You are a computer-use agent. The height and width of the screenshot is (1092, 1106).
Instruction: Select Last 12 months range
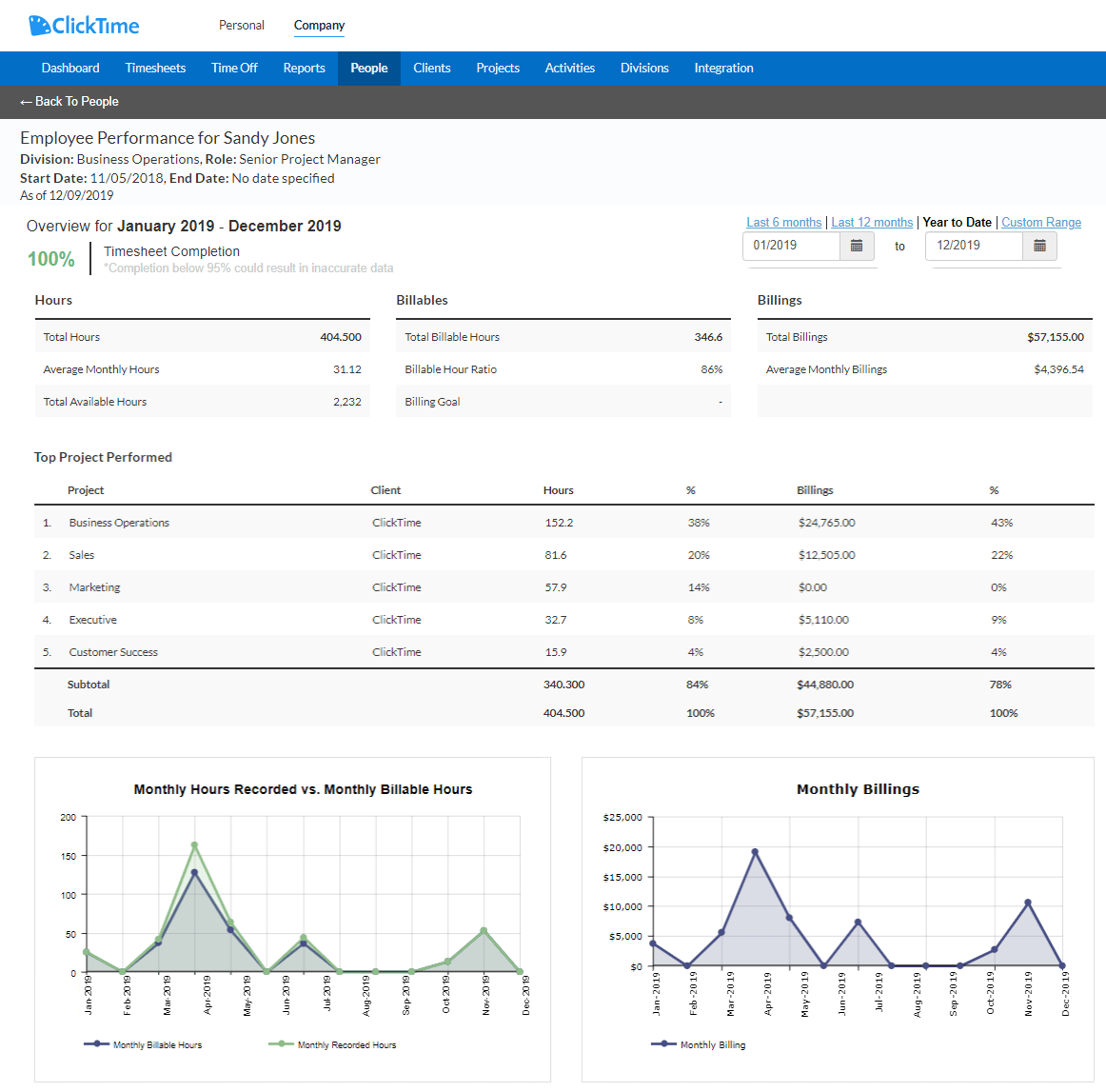(x=872, y=223)
